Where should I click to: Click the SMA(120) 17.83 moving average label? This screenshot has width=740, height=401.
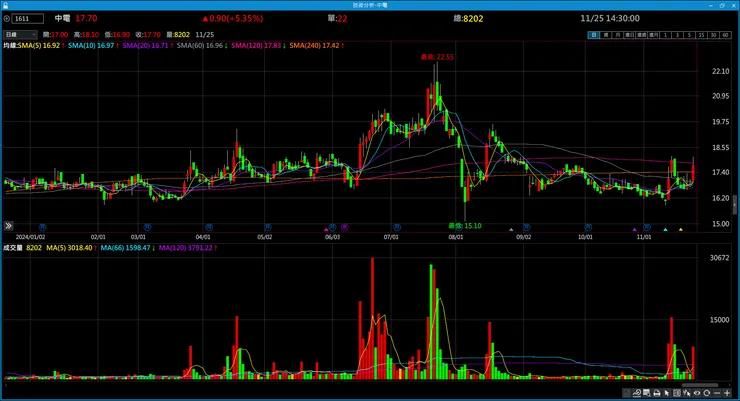click(256, 45)
